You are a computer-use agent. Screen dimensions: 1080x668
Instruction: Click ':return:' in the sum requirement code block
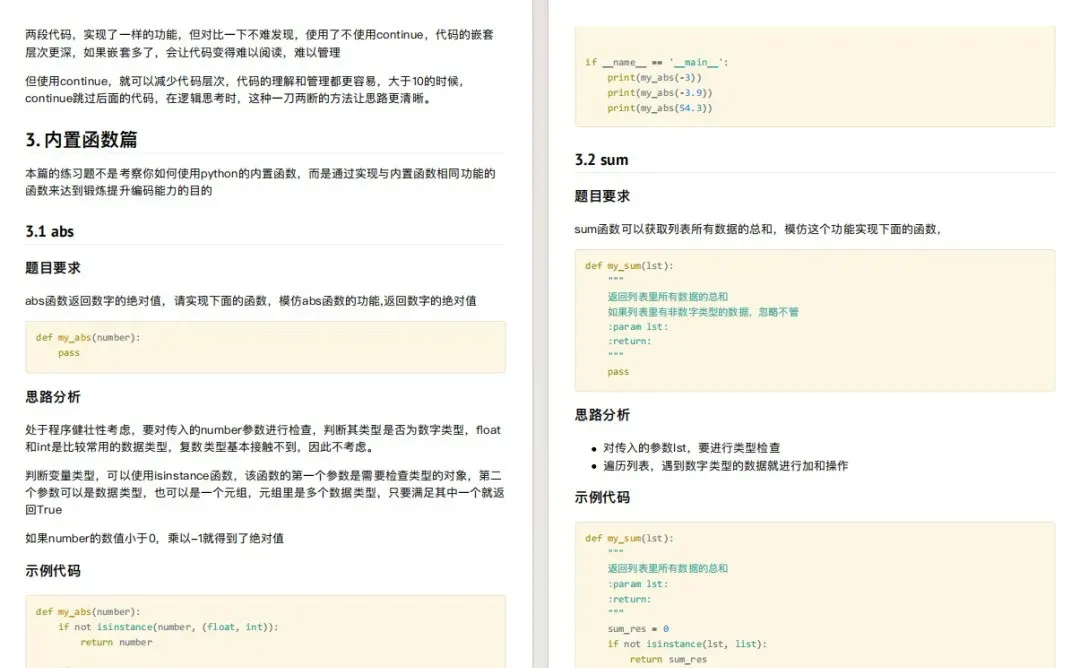tap(629, 341)
